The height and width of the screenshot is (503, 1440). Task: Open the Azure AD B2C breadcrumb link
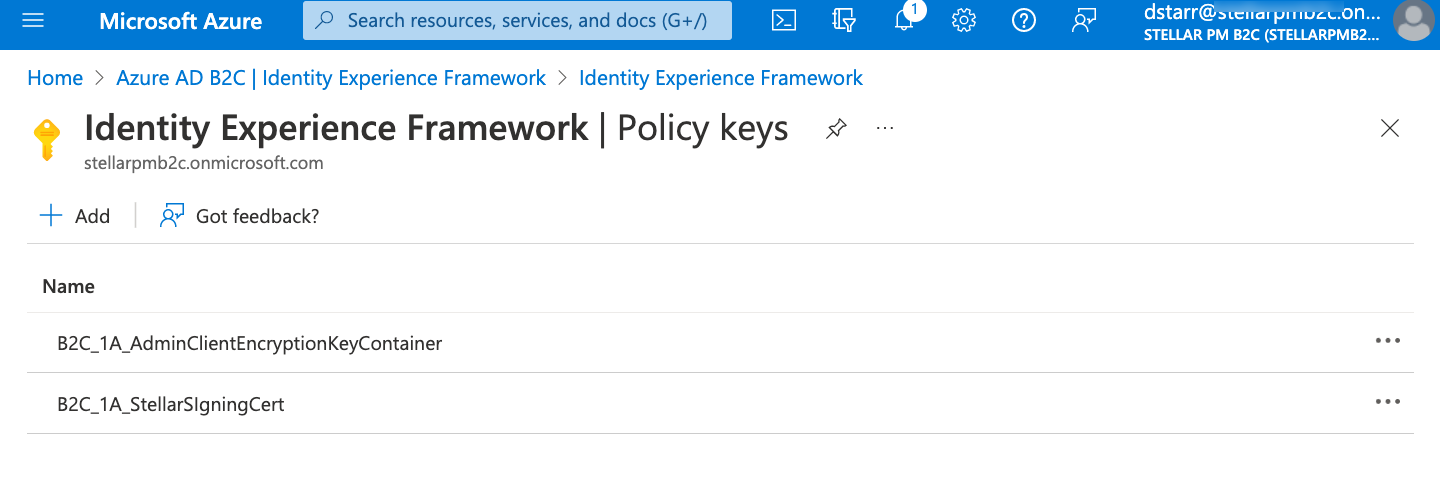pyautogui.click(x=331, y=78)
